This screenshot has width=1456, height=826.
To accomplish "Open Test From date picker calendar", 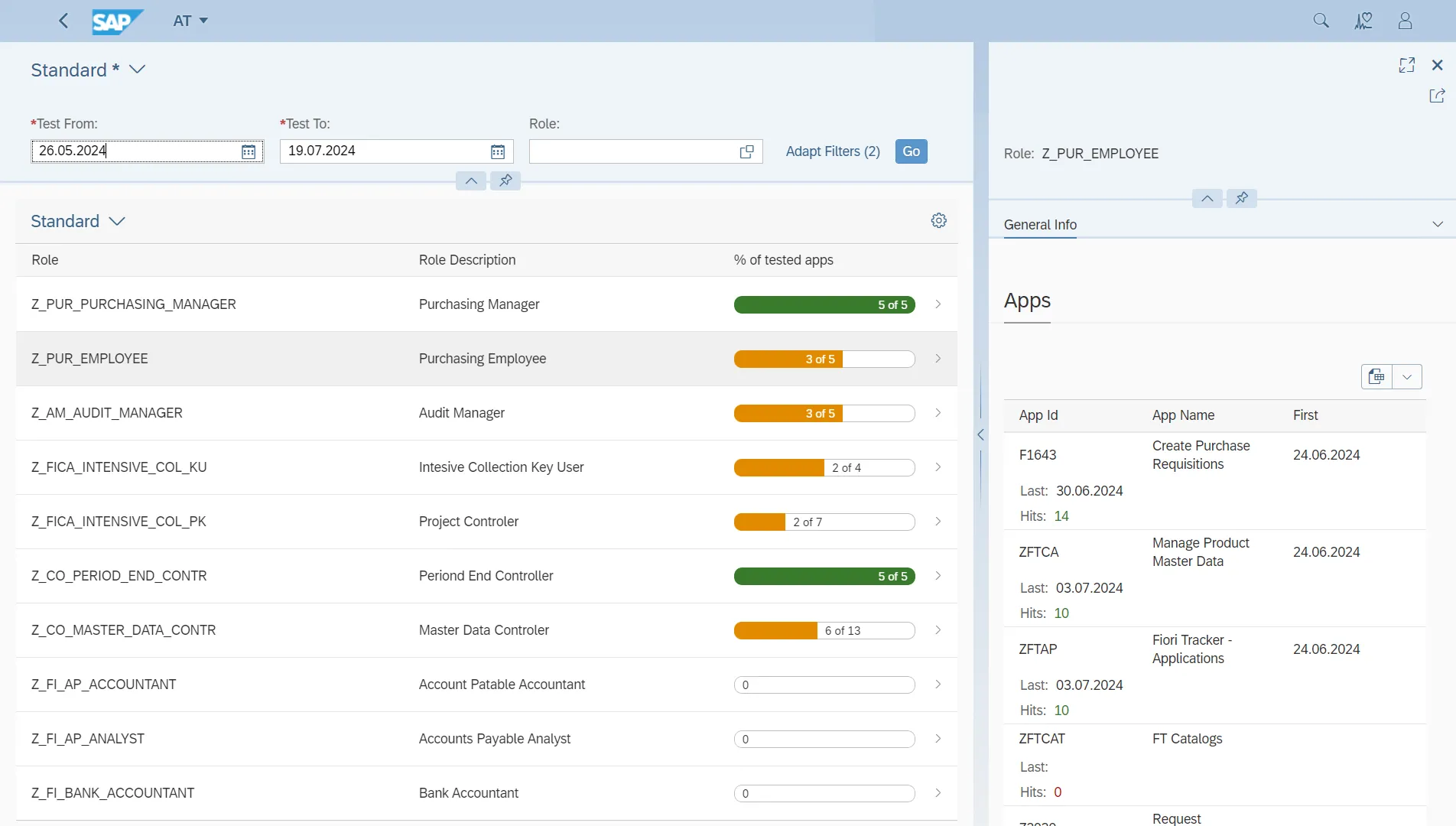I will [249, 151].
